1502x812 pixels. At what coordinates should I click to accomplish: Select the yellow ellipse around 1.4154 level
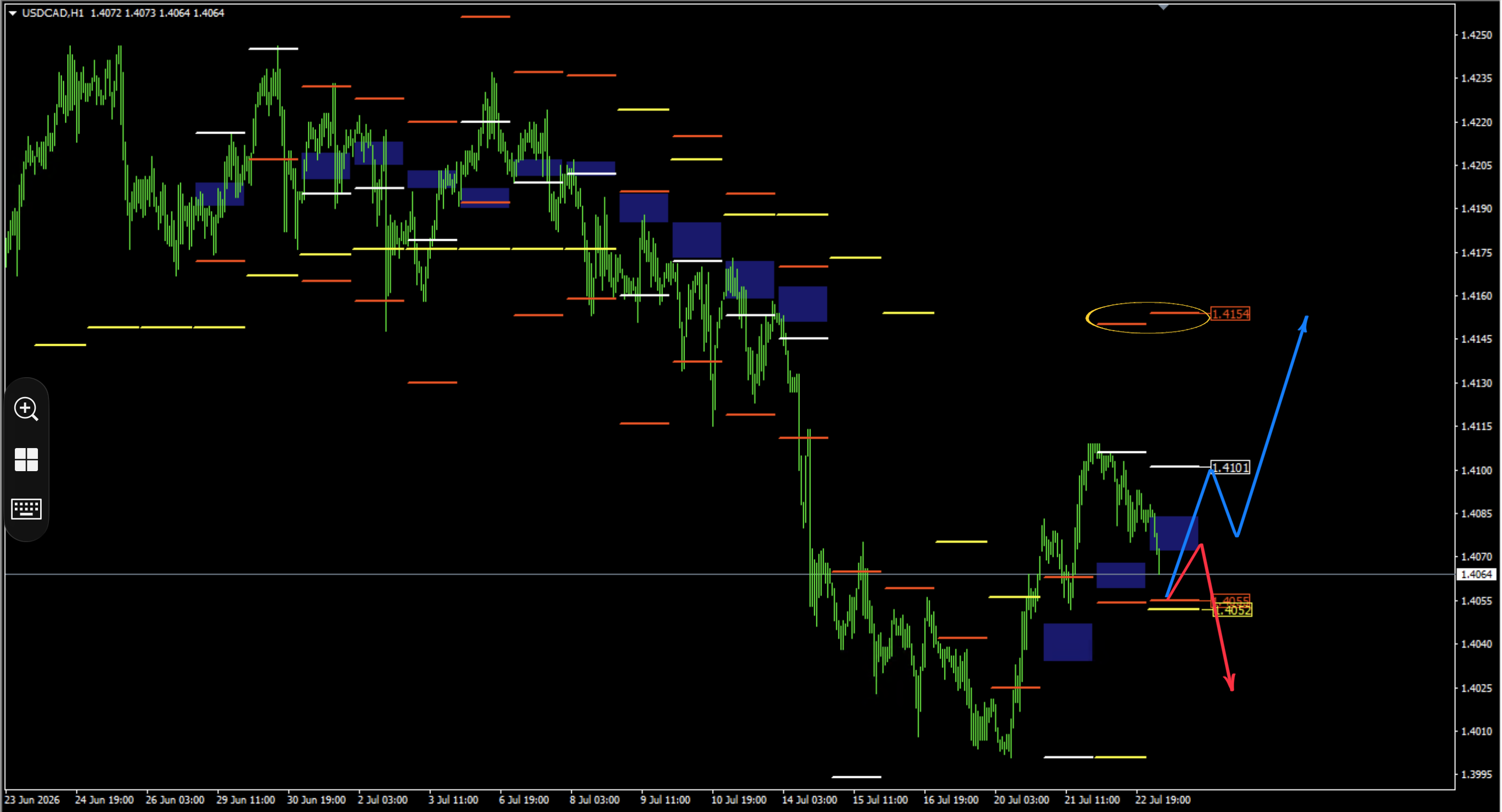tap(1148, 318)
